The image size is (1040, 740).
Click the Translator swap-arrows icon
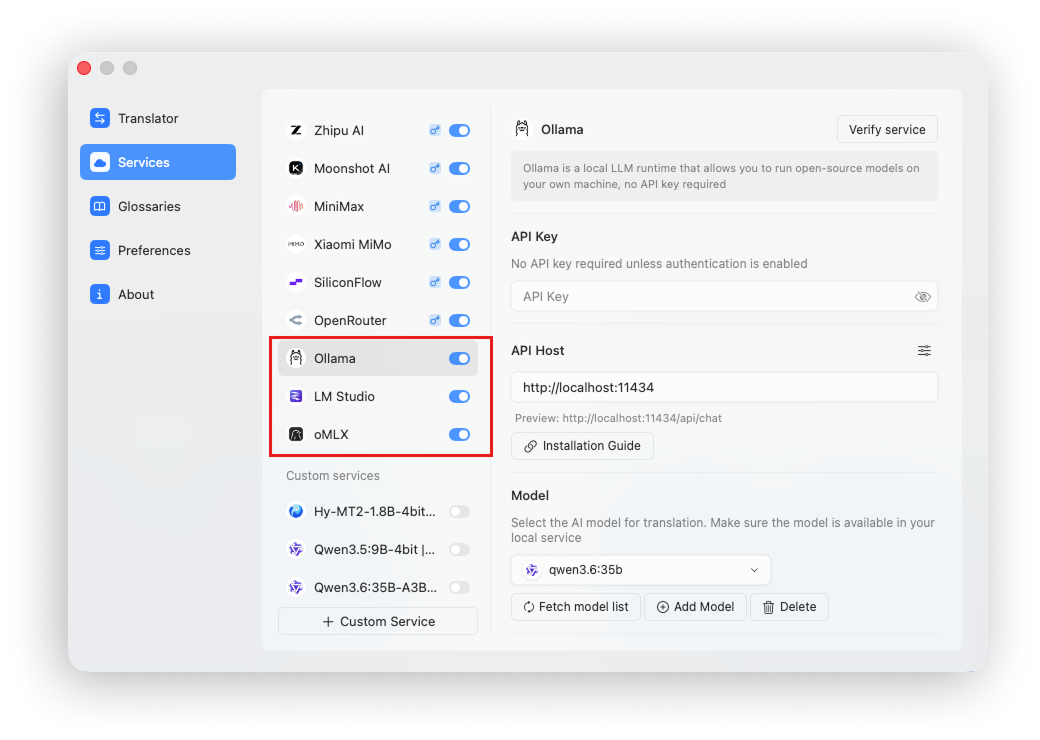99,119
